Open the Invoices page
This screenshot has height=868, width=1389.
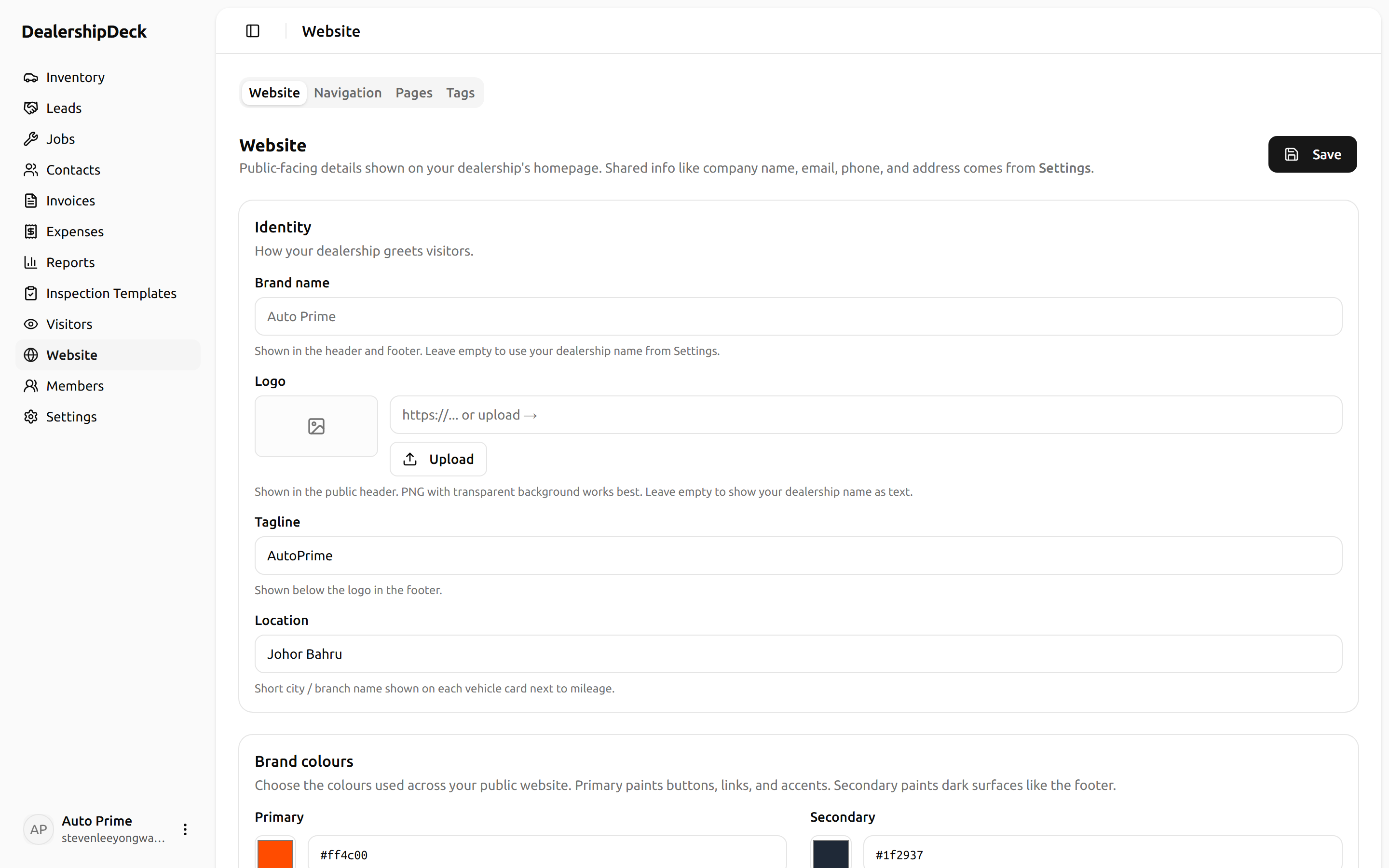(108, 201)
